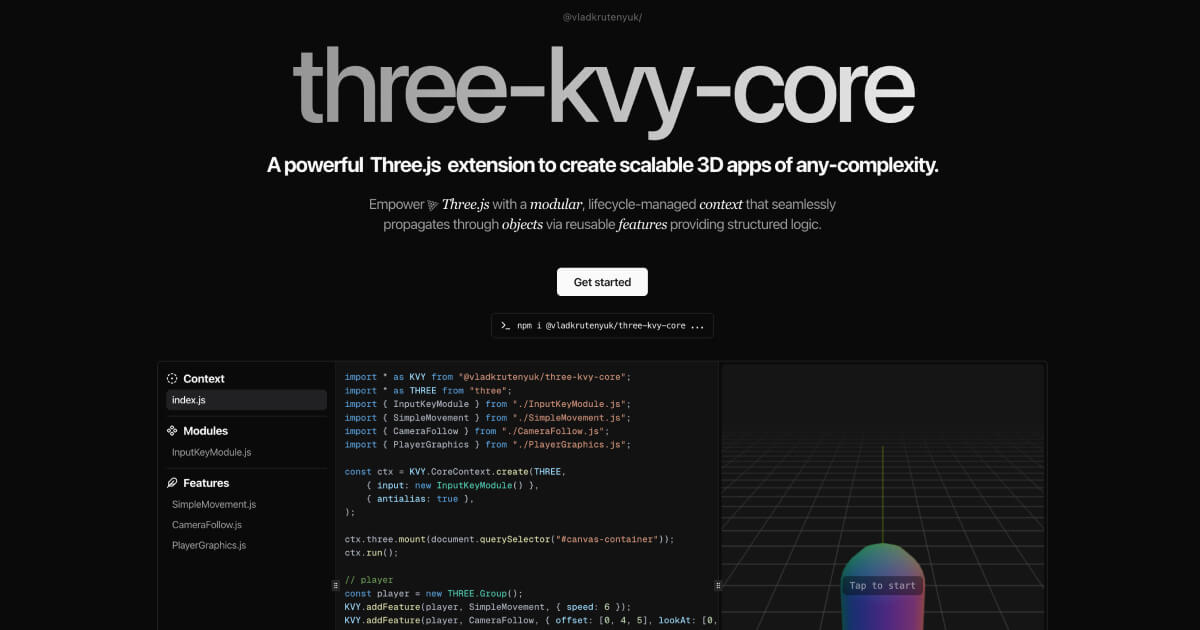1200x630 pixels.
Task: Click the ellipsis icon after the npm command
Action: click(x=697, y=325)
